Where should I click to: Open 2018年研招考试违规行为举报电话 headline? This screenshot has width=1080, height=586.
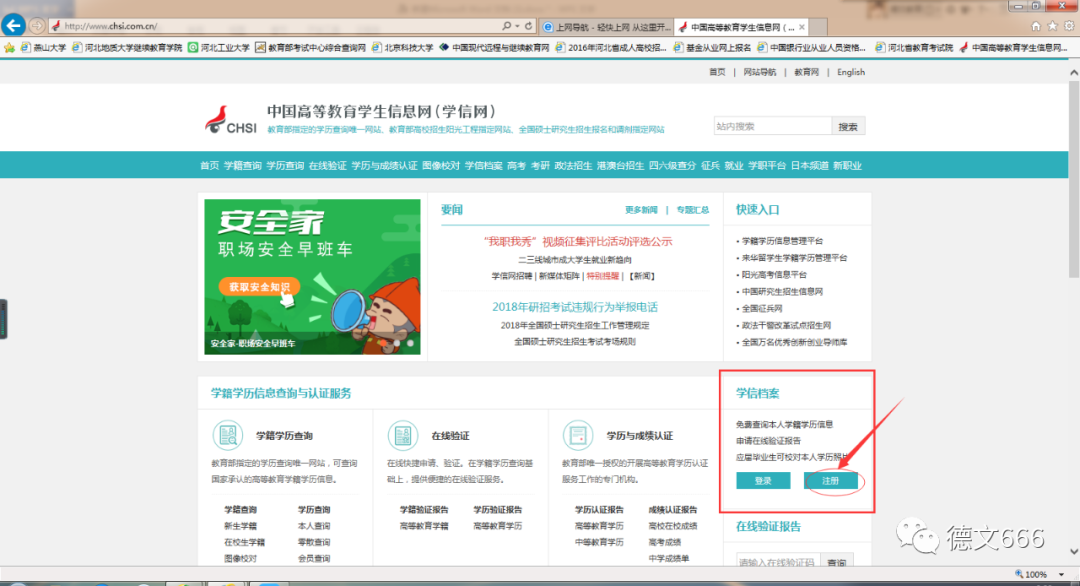point(574,307)
